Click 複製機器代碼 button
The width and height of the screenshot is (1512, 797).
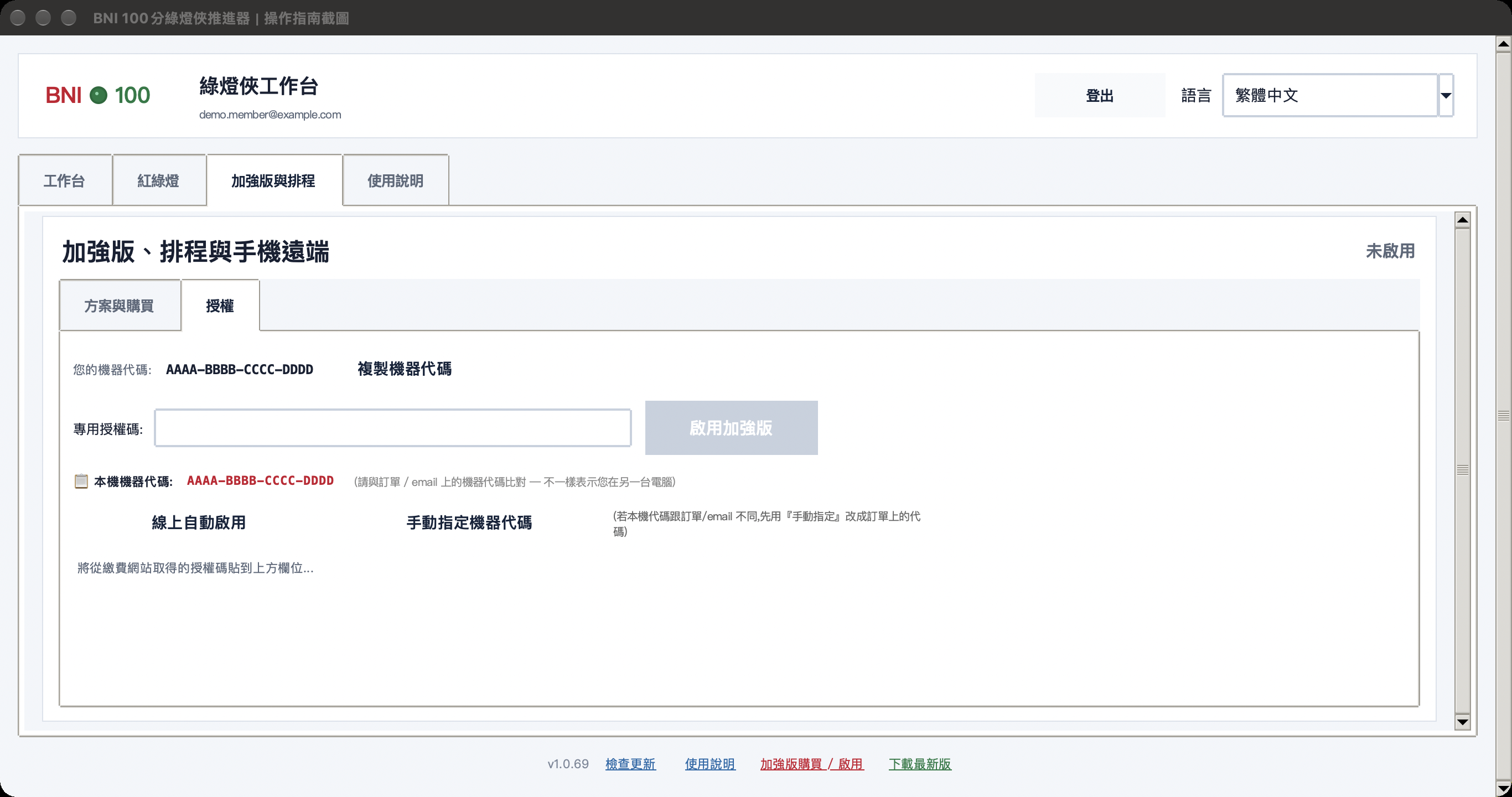[x=405, y=369]
